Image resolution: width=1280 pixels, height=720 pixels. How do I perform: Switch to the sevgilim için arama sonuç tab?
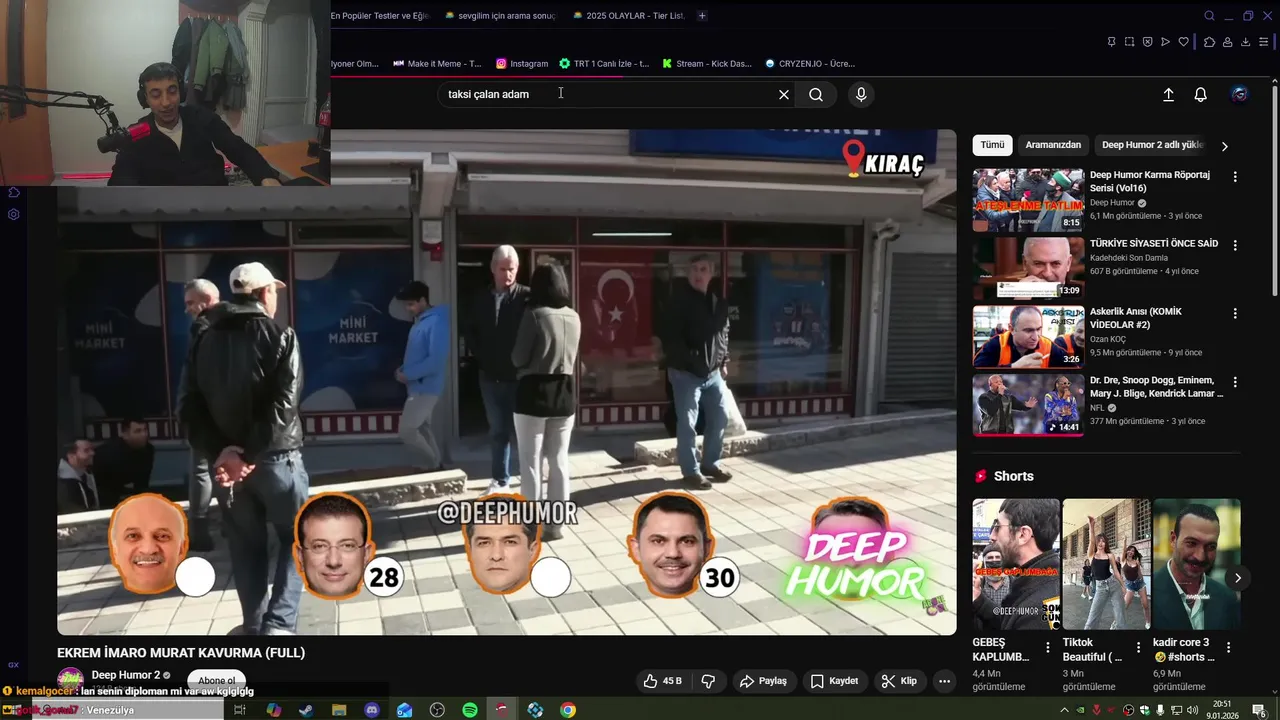(499, 16)
